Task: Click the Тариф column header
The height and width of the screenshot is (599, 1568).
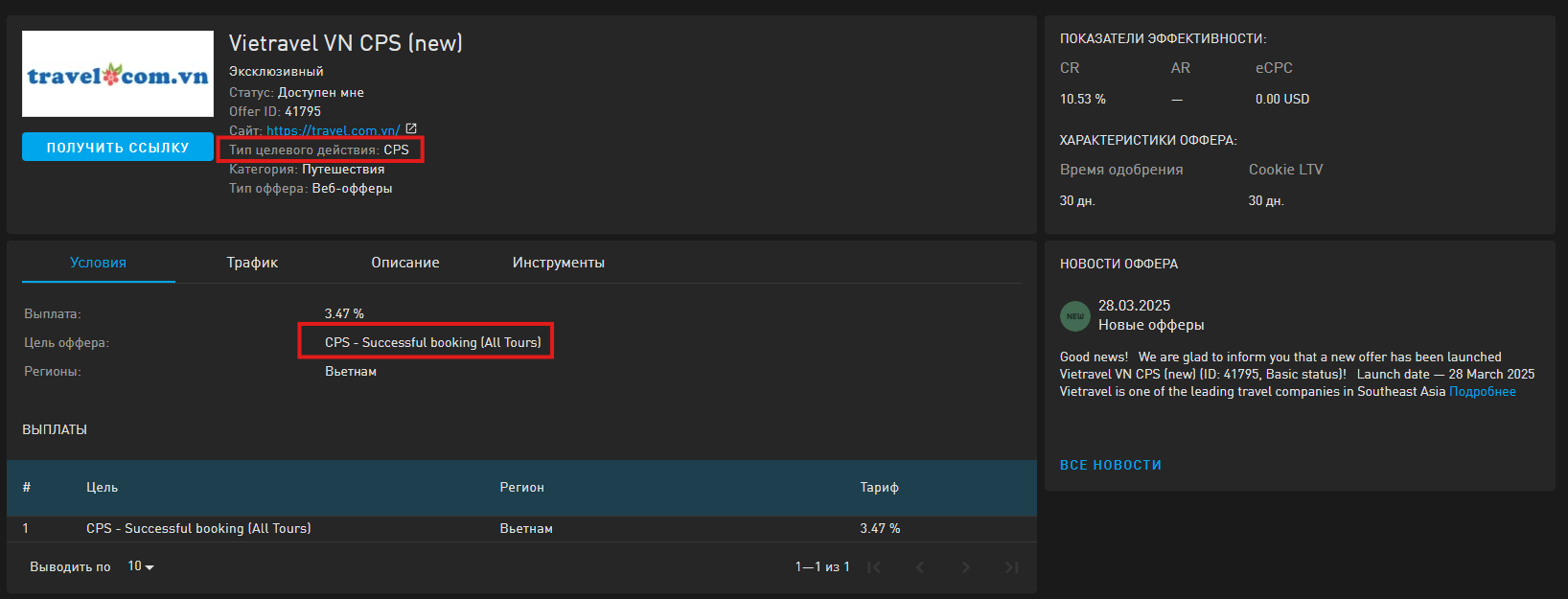Action: coord(879,488)
